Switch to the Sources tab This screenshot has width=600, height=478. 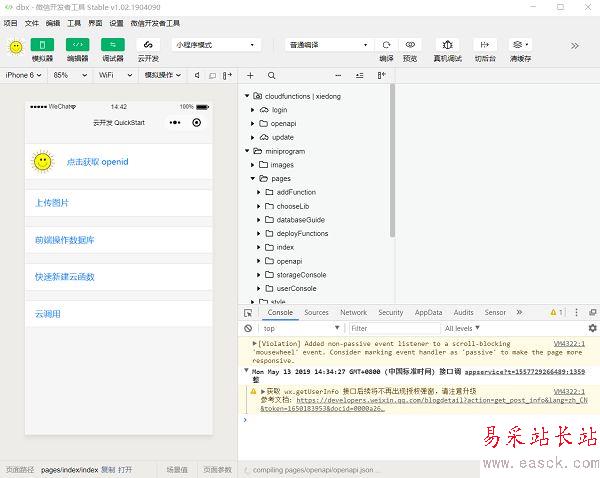(316, 312)
